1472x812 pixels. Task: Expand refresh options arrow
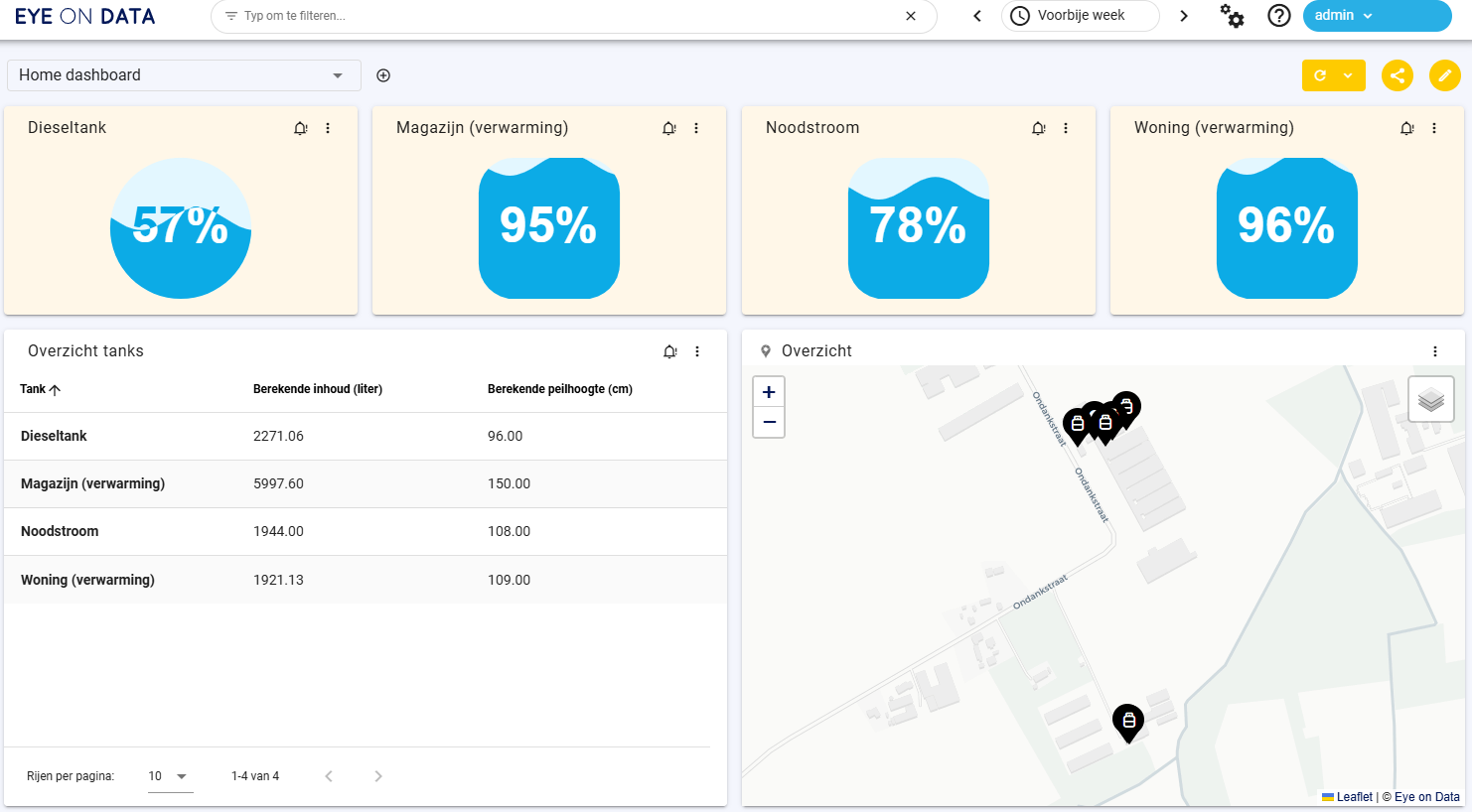[x=1348, y=75]
